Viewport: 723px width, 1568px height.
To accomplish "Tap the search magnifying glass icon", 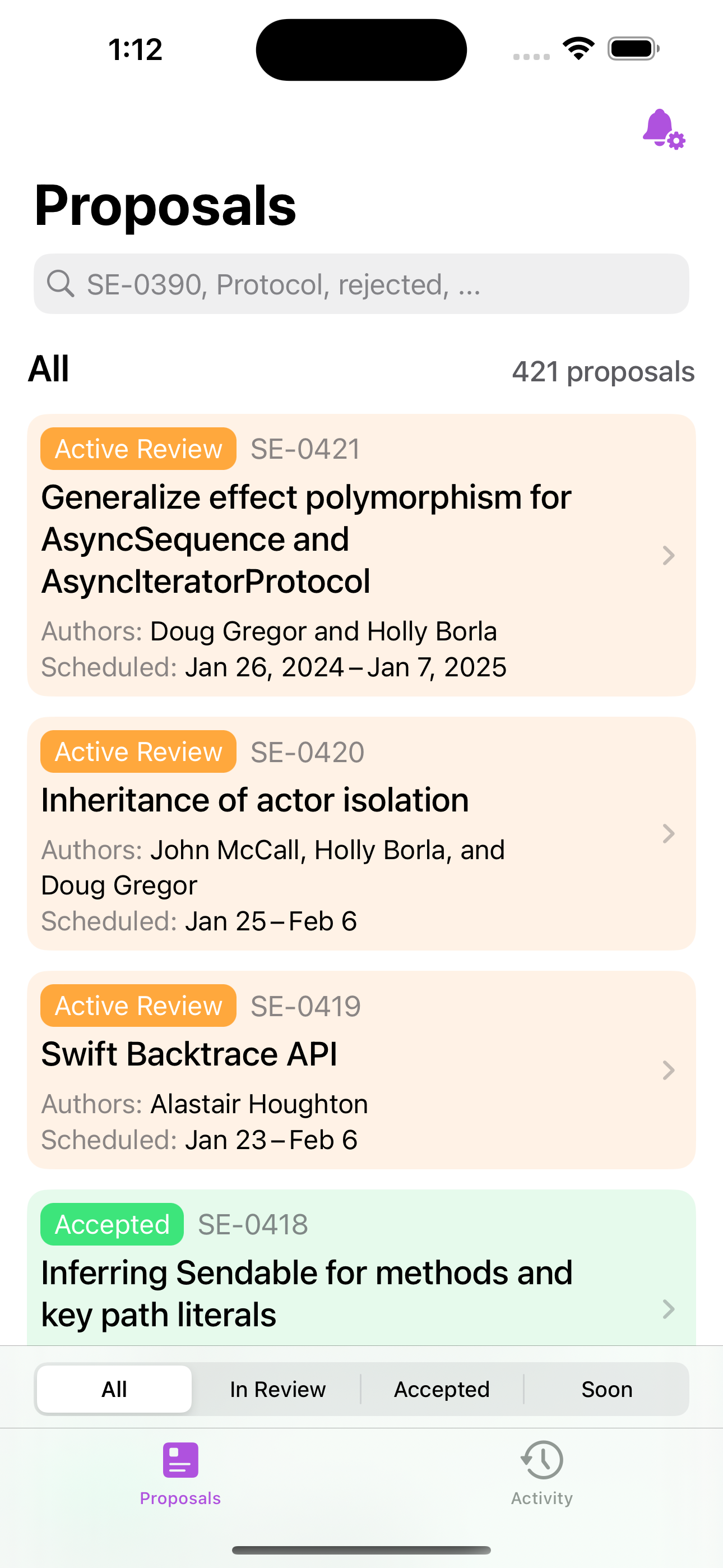I will point(61,284).
